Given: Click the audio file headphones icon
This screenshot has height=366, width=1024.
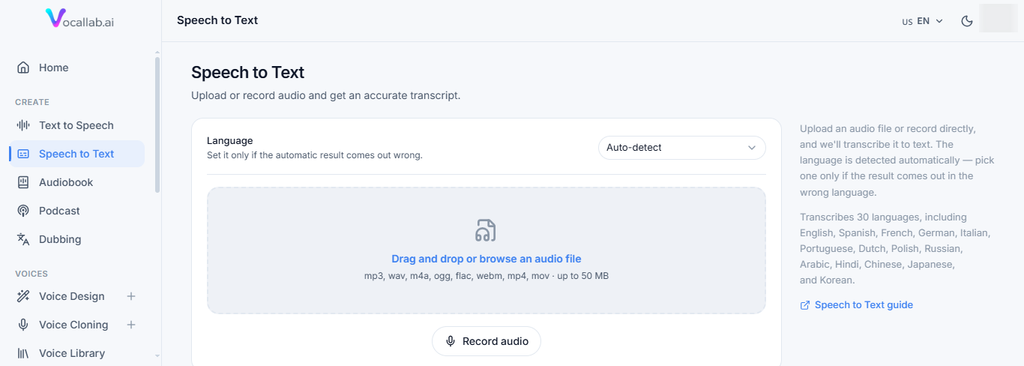Looking at the screenshot, I should pyautogui.click(x=485, y=231).
